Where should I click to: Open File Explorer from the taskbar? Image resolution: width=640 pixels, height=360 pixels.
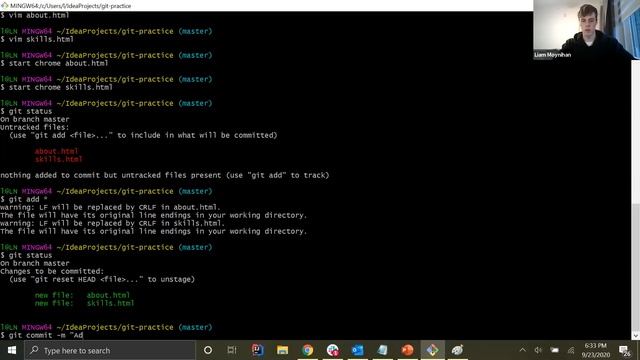point(282,350)
